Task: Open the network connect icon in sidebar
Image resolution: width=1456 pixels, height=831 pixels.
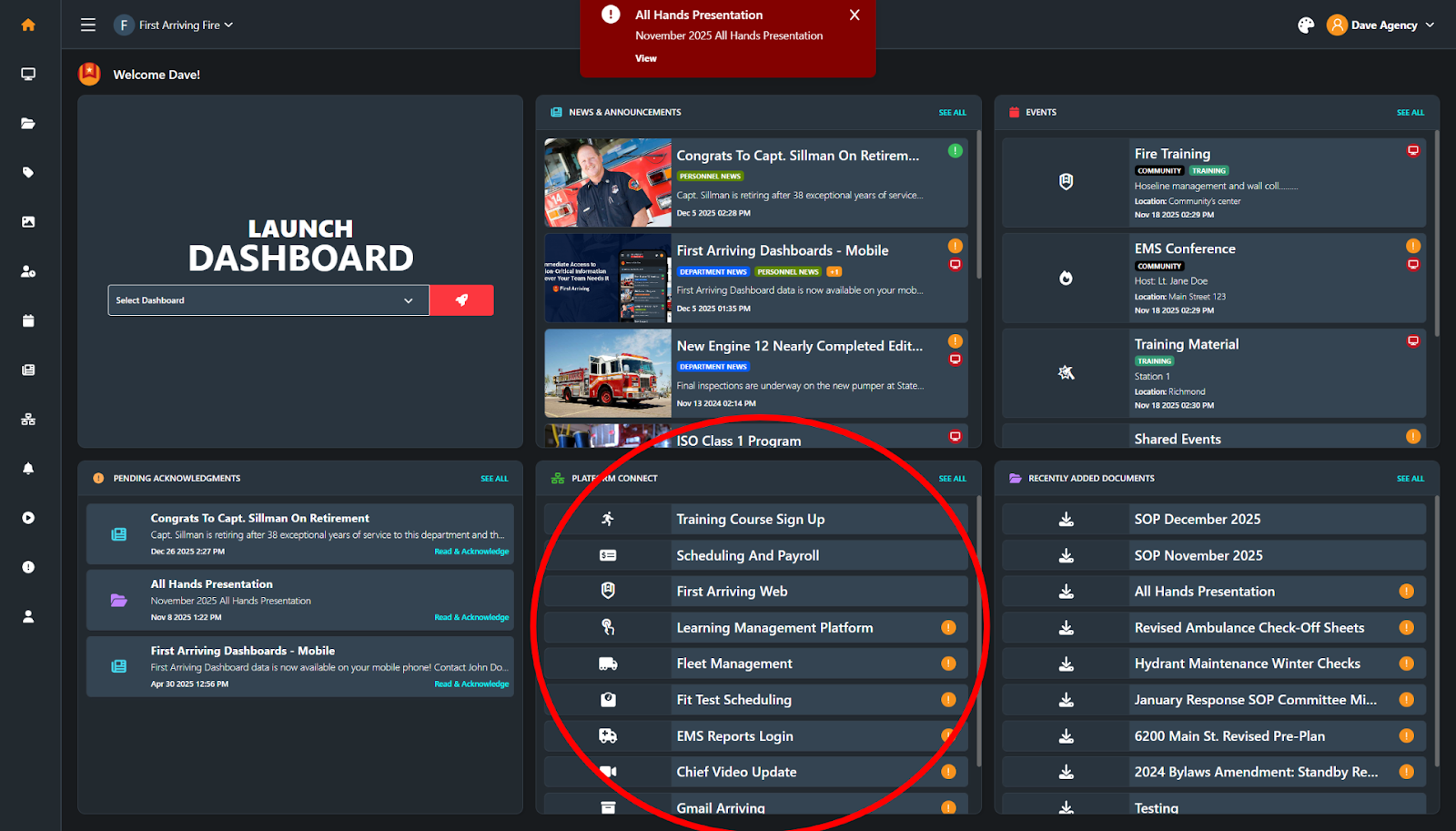Action: coord(28,419)
